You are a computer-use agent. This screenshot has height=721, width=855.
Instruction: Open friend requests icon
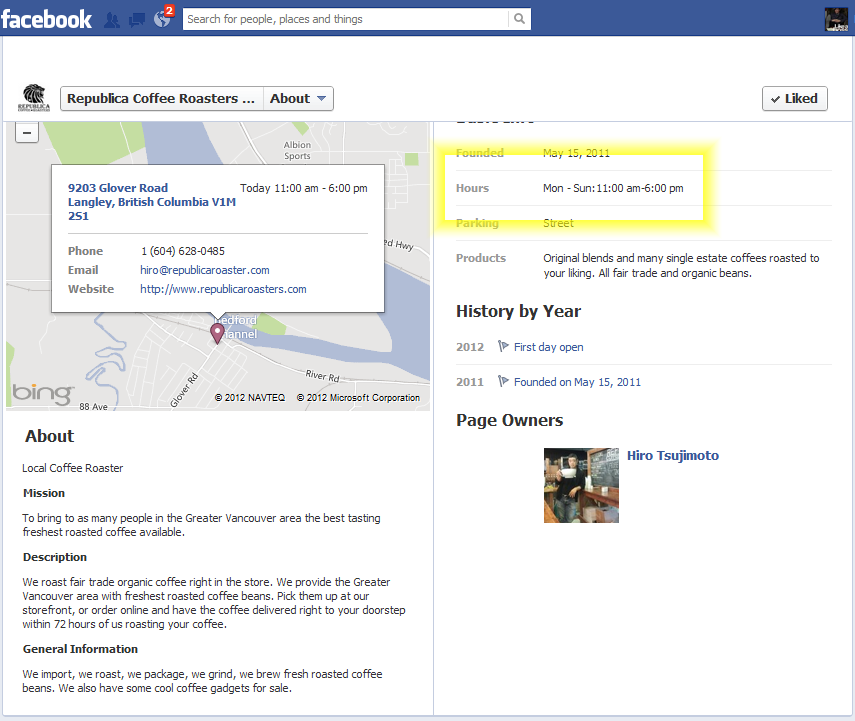coord(112,20)
